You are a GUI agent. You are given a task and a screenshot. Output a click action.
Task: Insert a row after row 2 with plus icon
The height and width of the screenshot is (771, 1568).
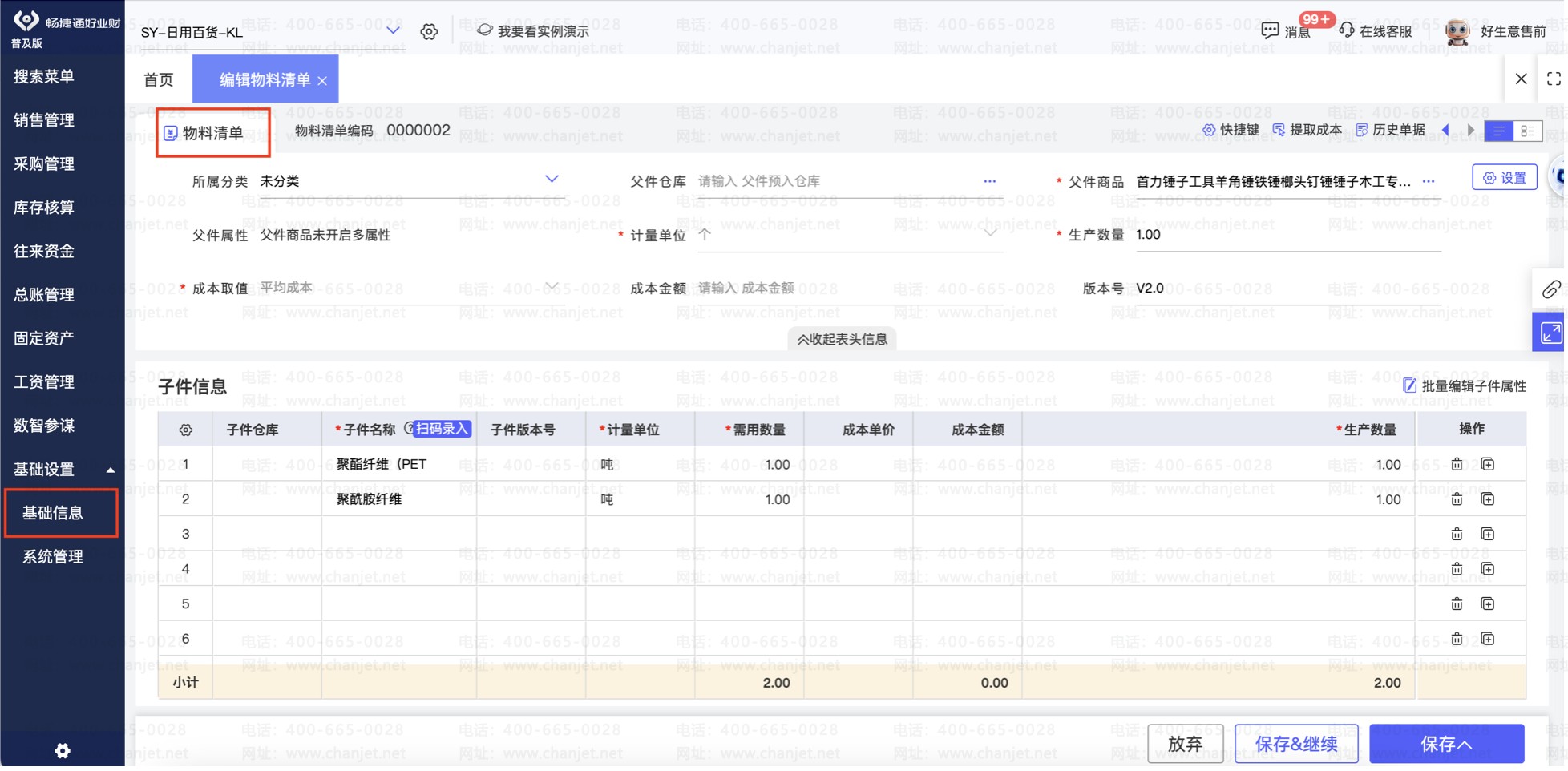[x=1488, y=499]
